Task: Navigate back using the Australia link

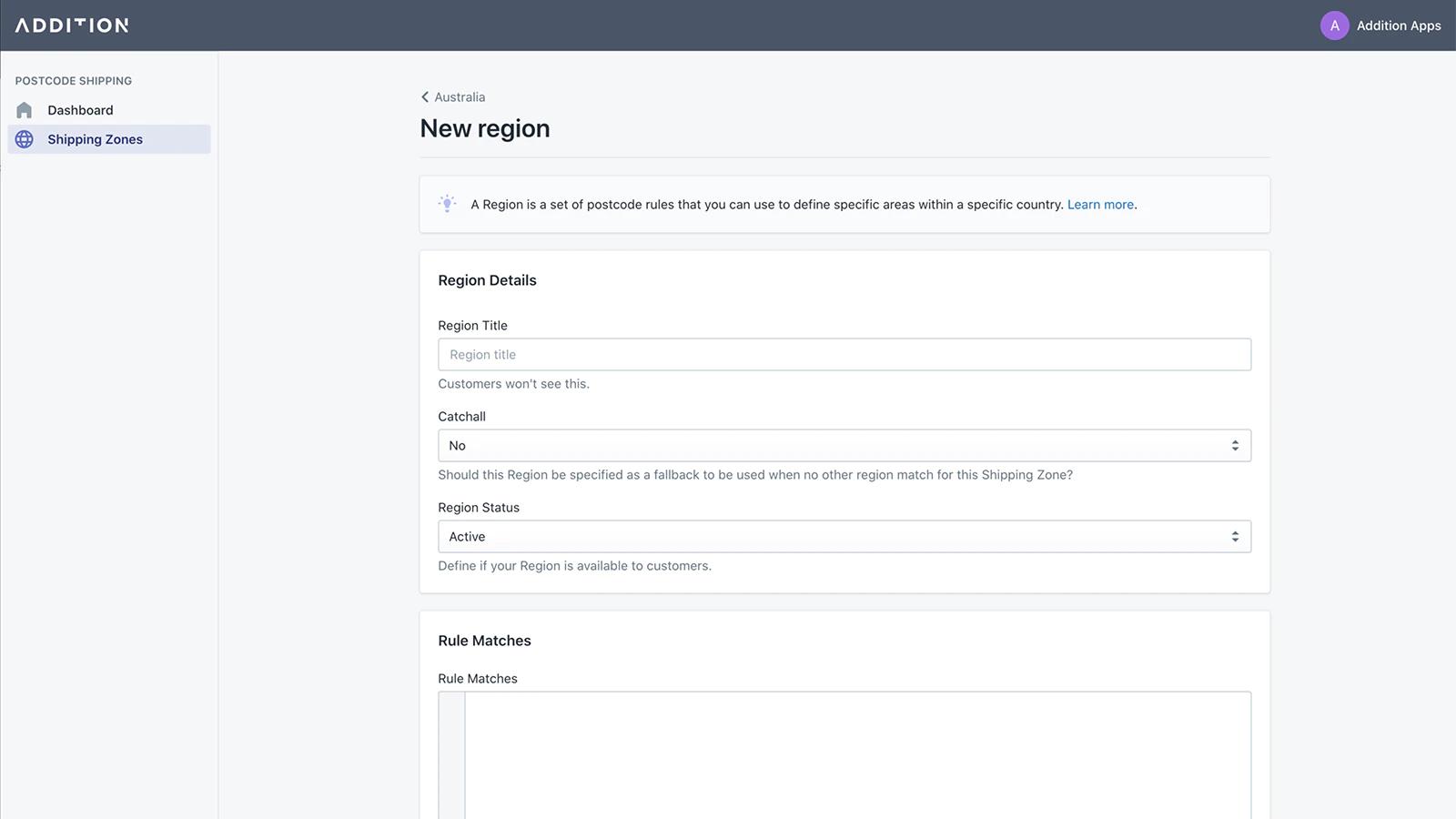Action: click(x=460, y=96)
